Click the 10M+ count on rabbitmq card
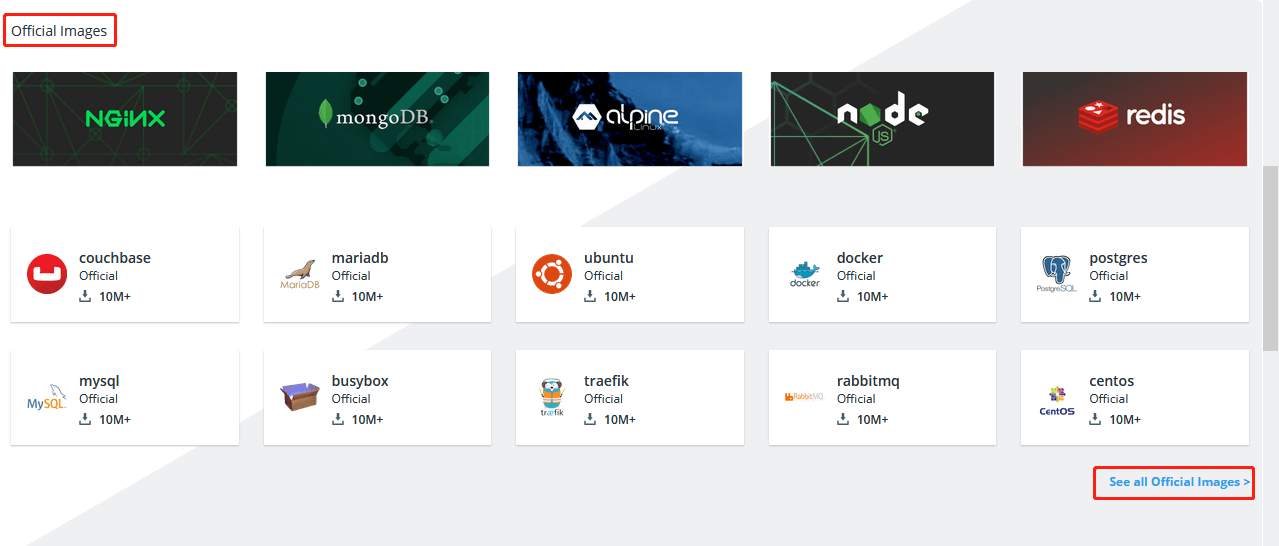 click(x=872, y=420)
